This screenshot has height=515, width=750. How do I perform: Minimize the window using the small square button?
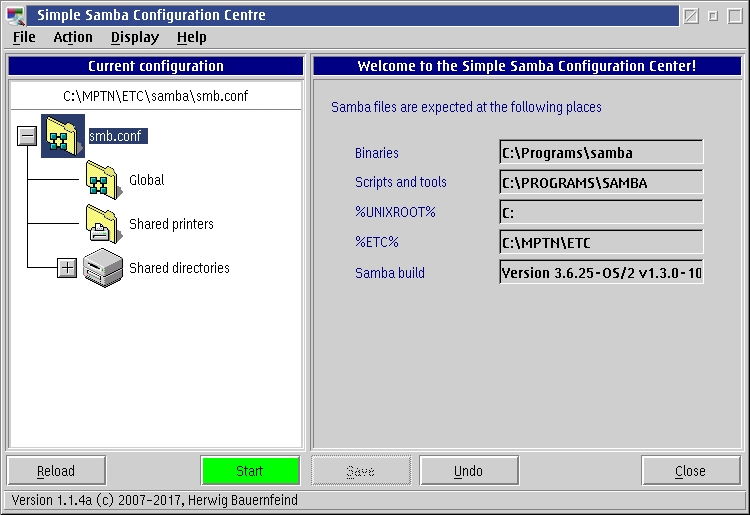pos(713,16)
